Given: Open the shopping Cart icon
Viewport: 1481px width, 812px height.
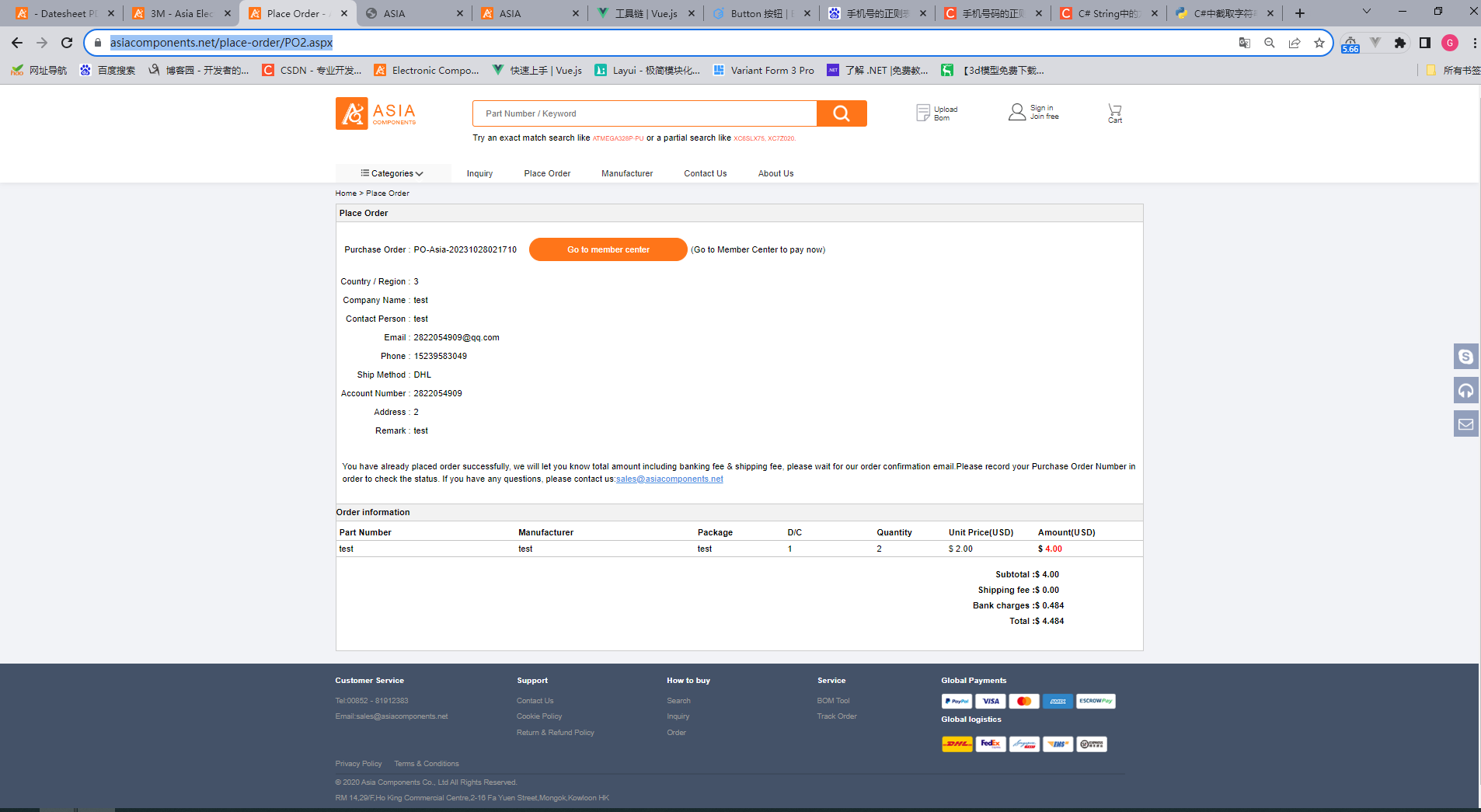Looking at the screenshot, I should [1114, 113].
